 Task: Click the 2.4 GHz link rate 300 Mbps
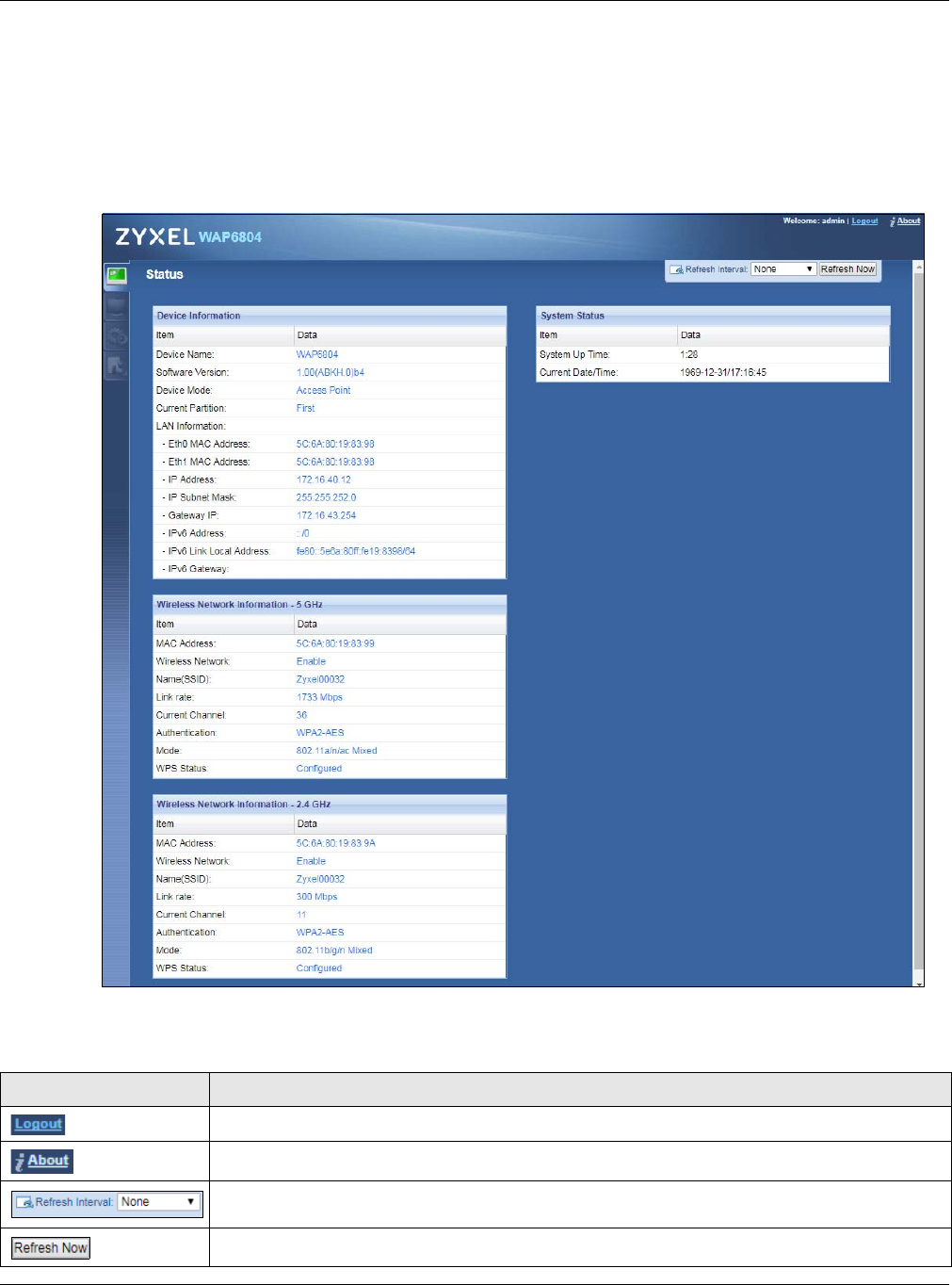click(x=316, y=898)
